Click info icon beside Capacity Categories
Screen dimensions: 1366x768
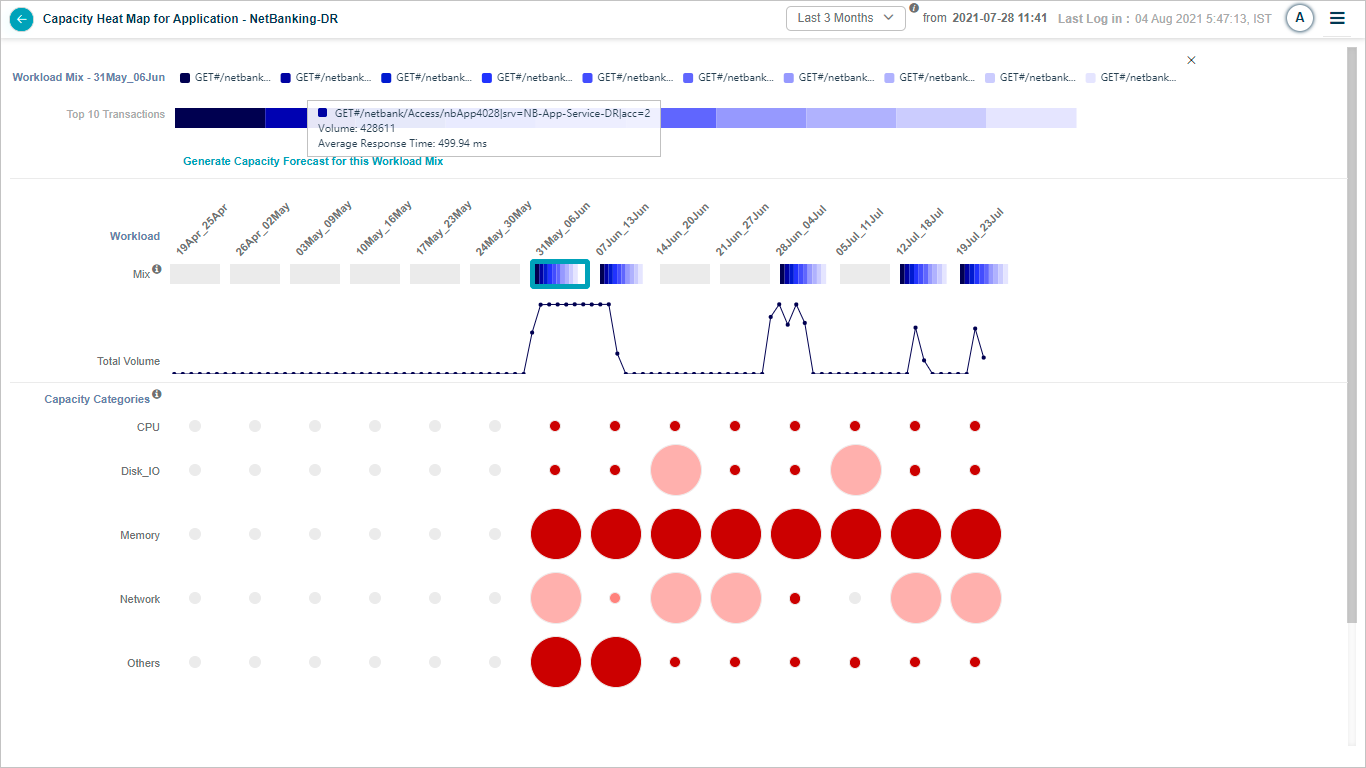click(x=157, y=395)
